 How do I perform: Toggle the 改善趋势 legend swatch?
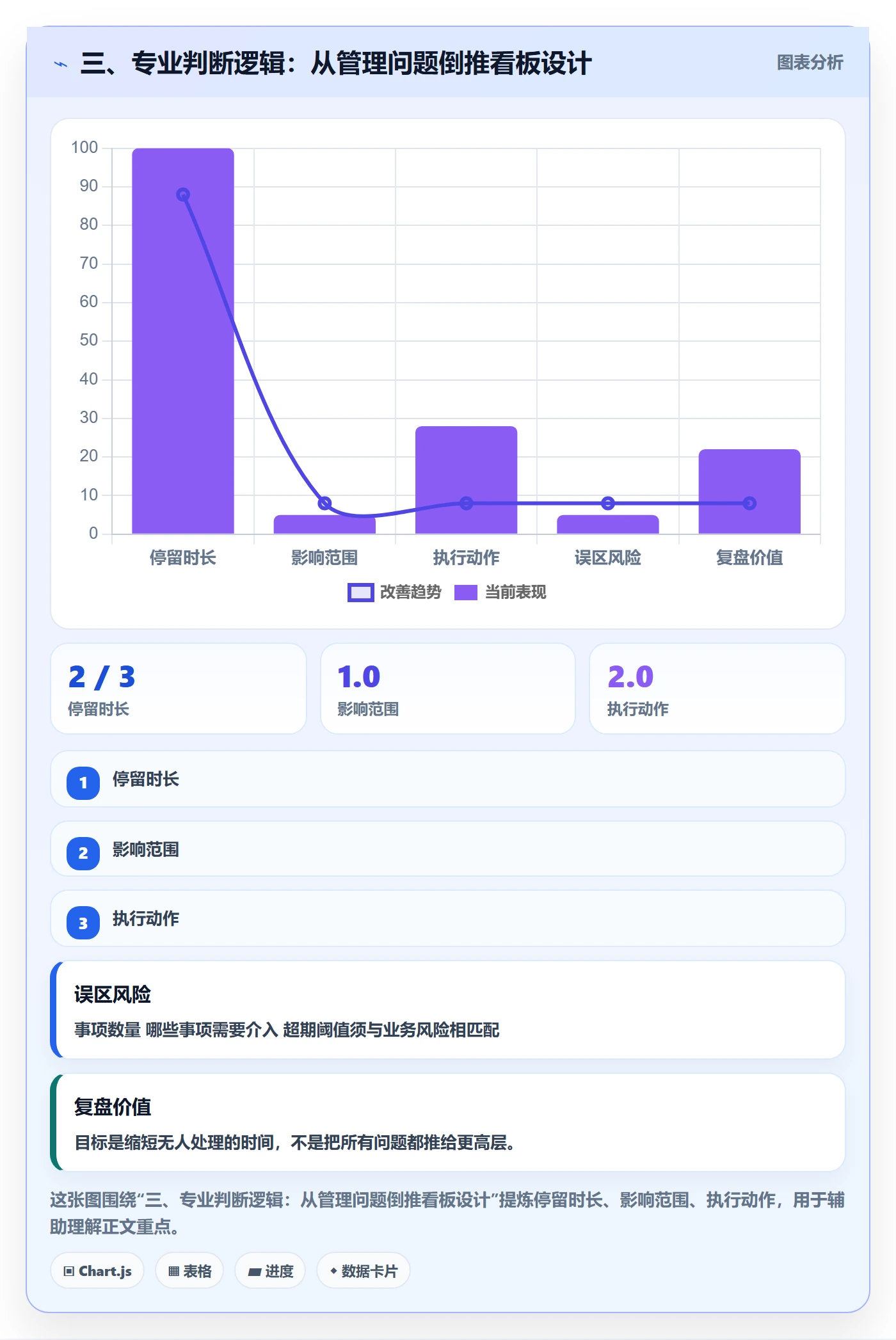coord(360,593)
